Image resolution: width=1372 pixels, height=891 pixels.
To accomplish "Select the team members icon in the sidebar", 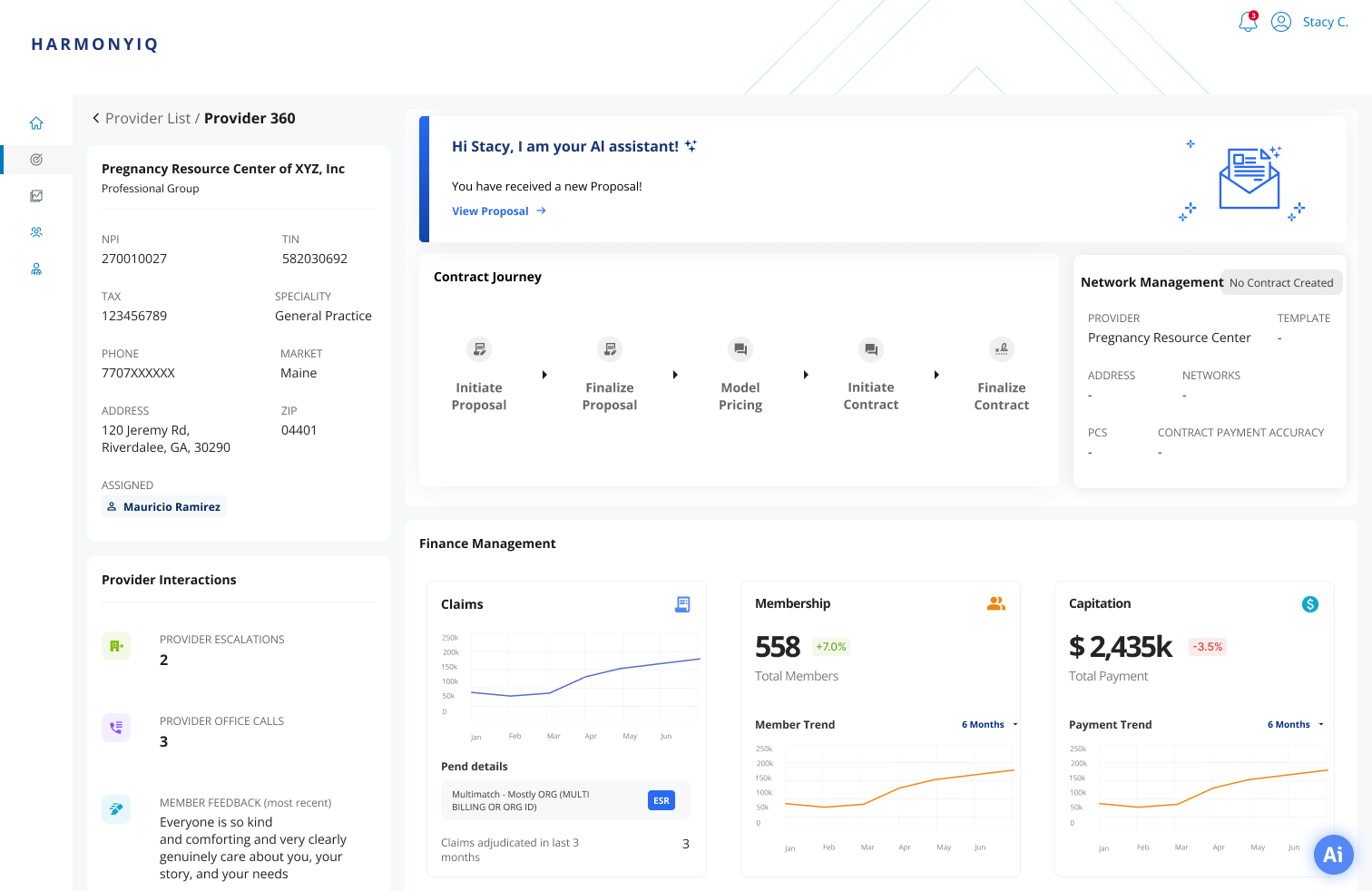I will click(36, 231).
